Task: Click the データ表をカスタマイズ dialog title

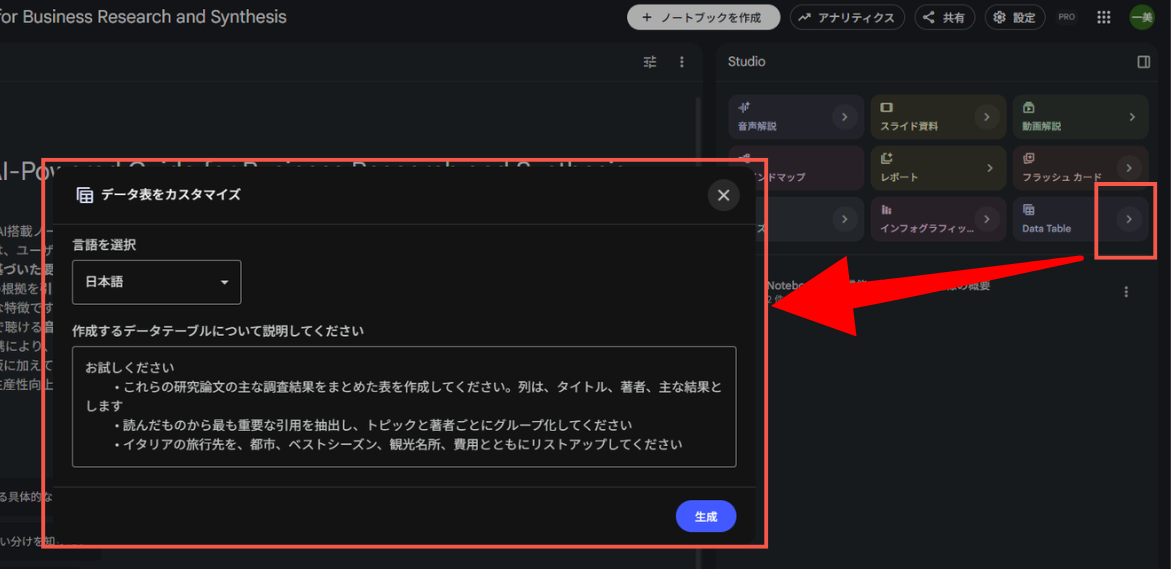Action: tap(171, 195)
